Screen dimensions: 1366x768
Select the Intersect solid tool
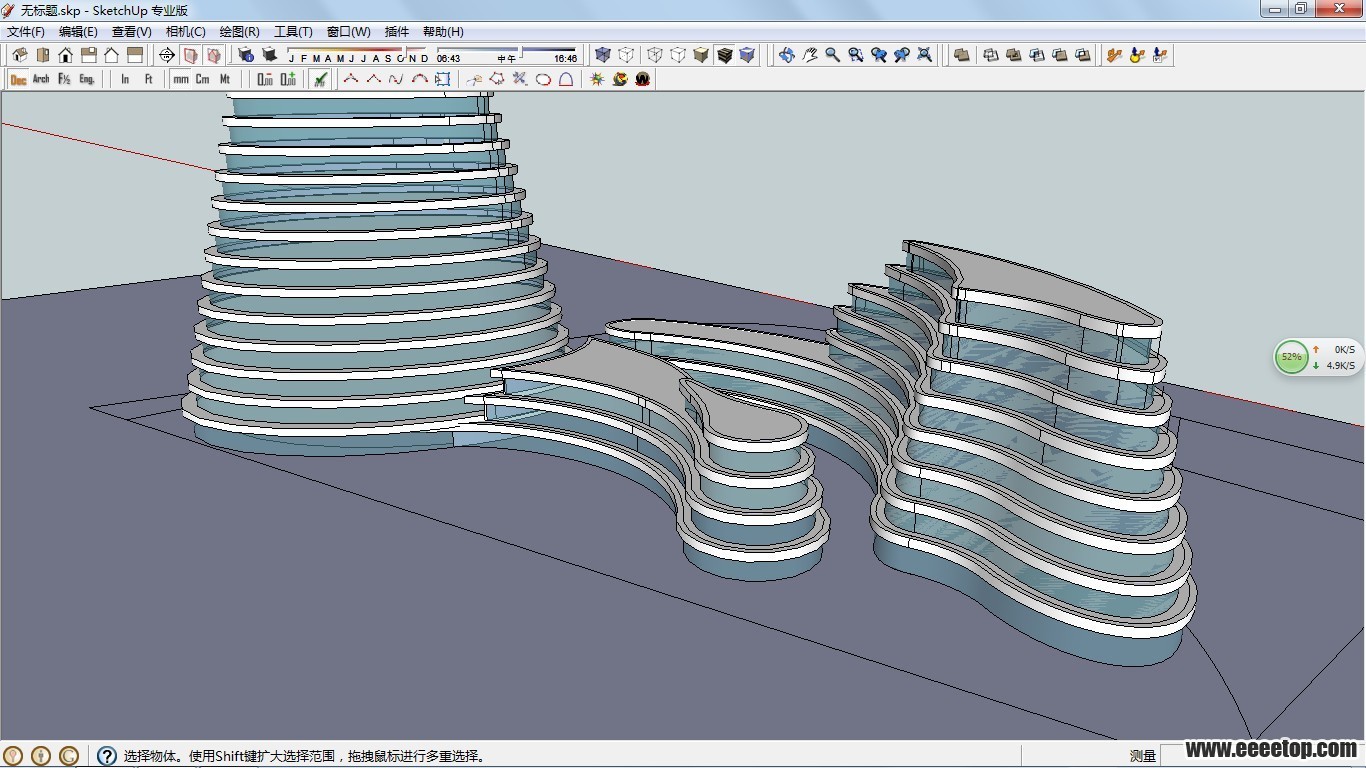991,55
